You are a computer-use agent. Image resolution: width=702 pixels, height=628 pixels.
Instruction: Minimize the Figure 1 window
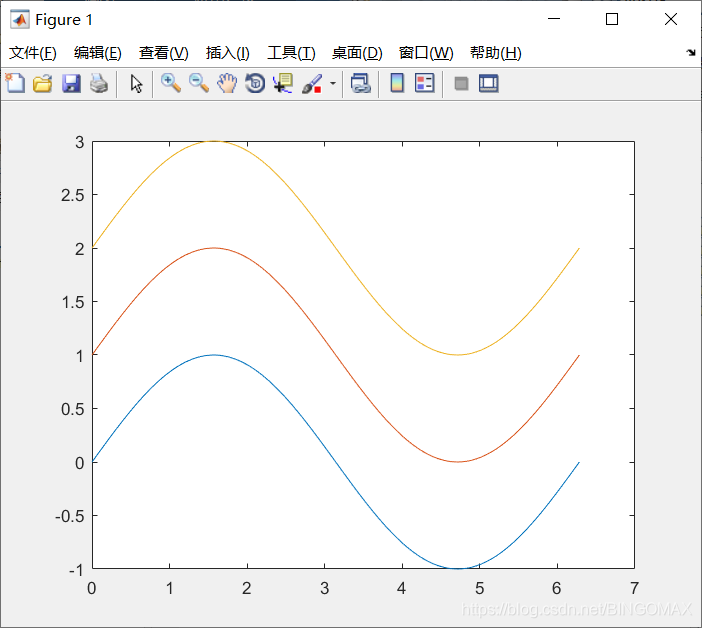(x=554, y=19)
